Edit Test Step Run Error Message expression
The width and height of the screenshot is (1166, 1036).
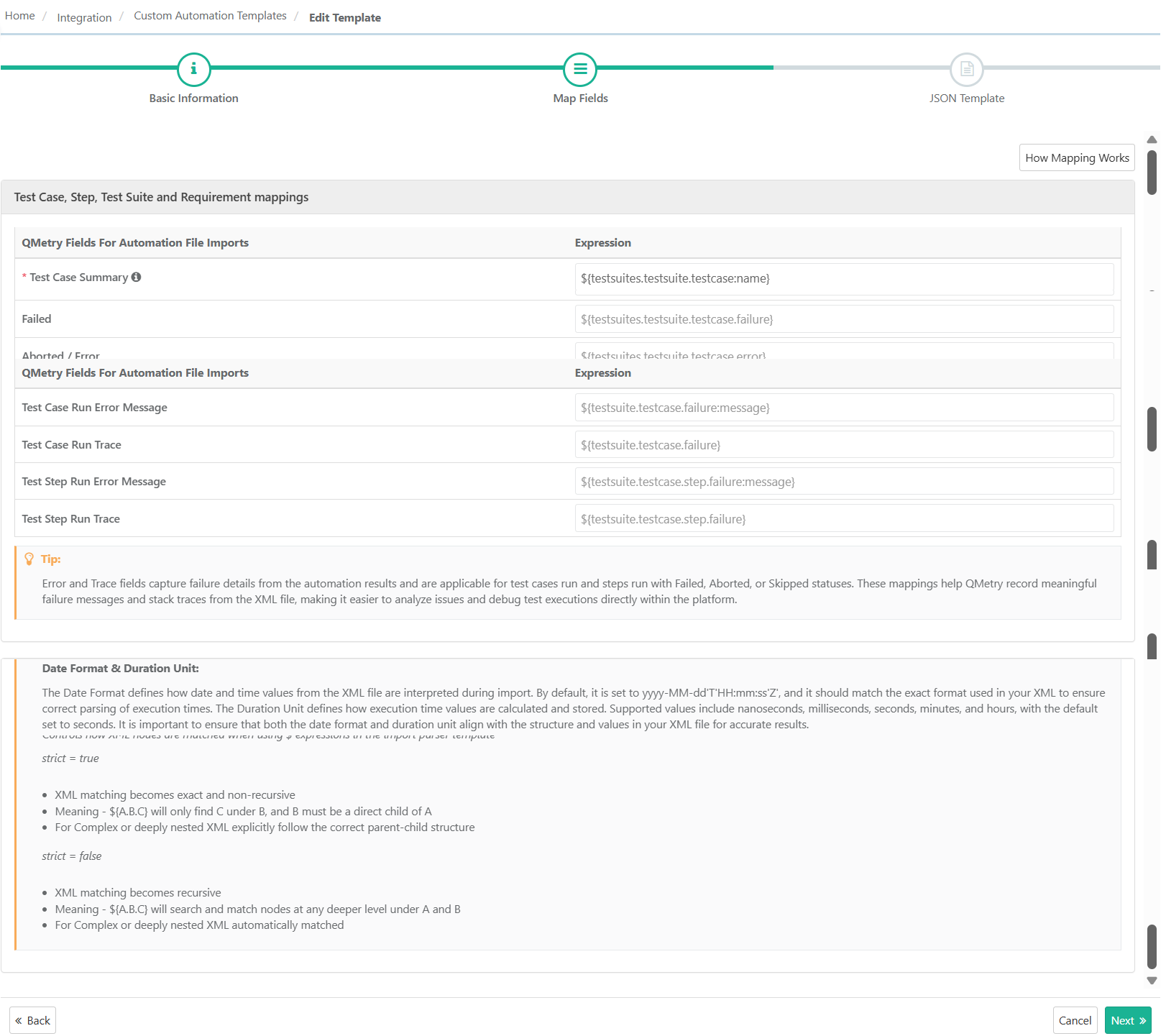[x=844, y=482]
